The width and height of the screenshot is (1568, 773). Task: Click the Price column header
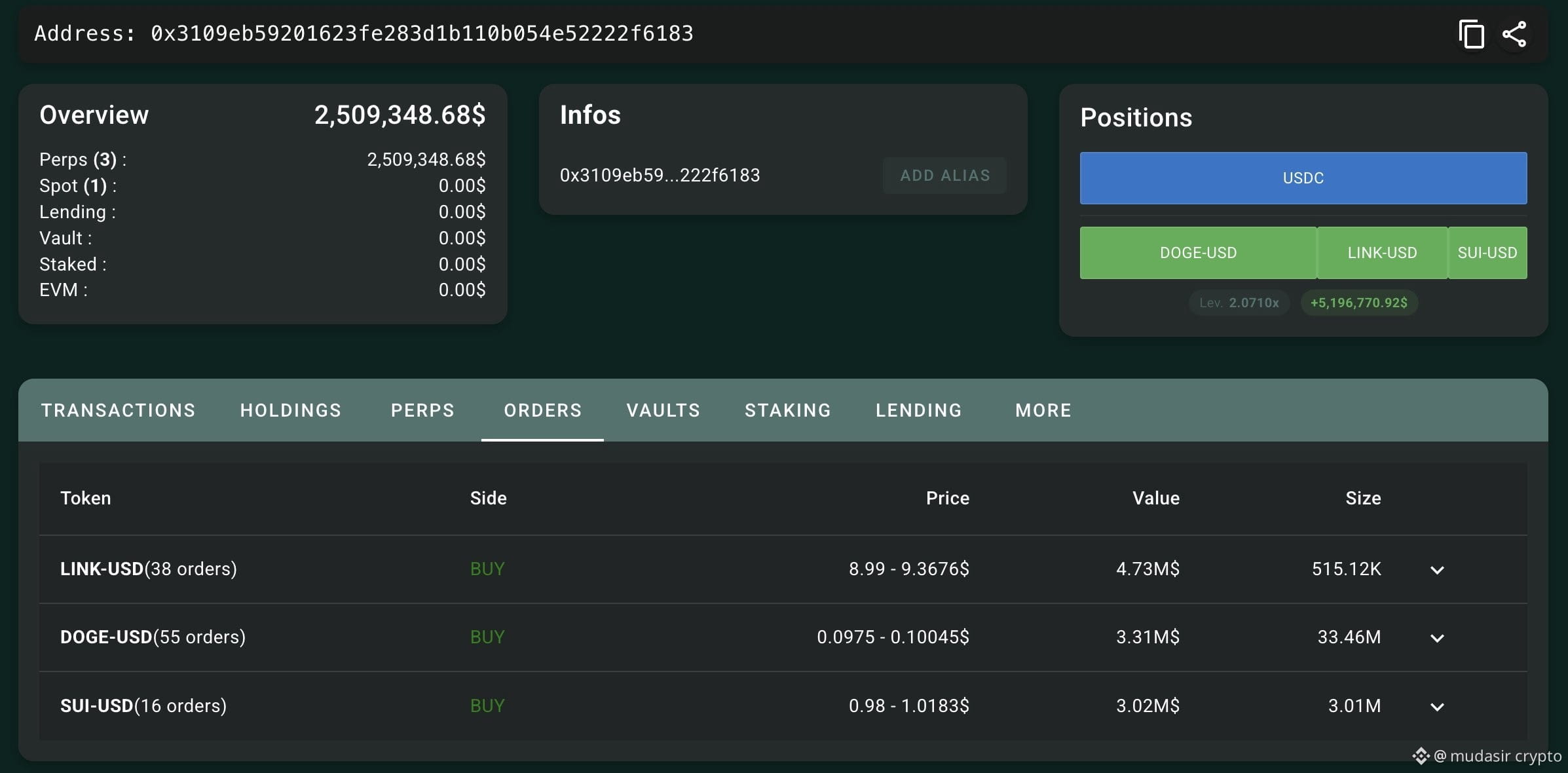click(947, 499)
